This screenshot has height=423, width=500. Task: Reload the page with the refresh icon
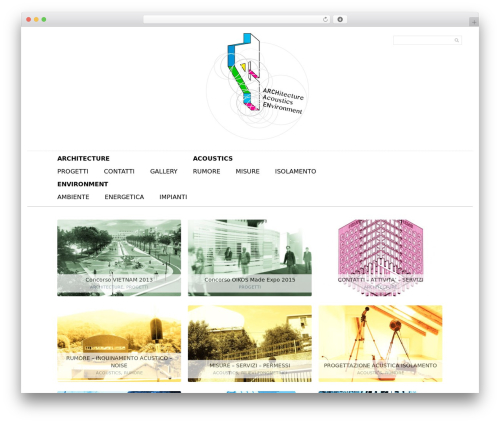coord(325,20)
